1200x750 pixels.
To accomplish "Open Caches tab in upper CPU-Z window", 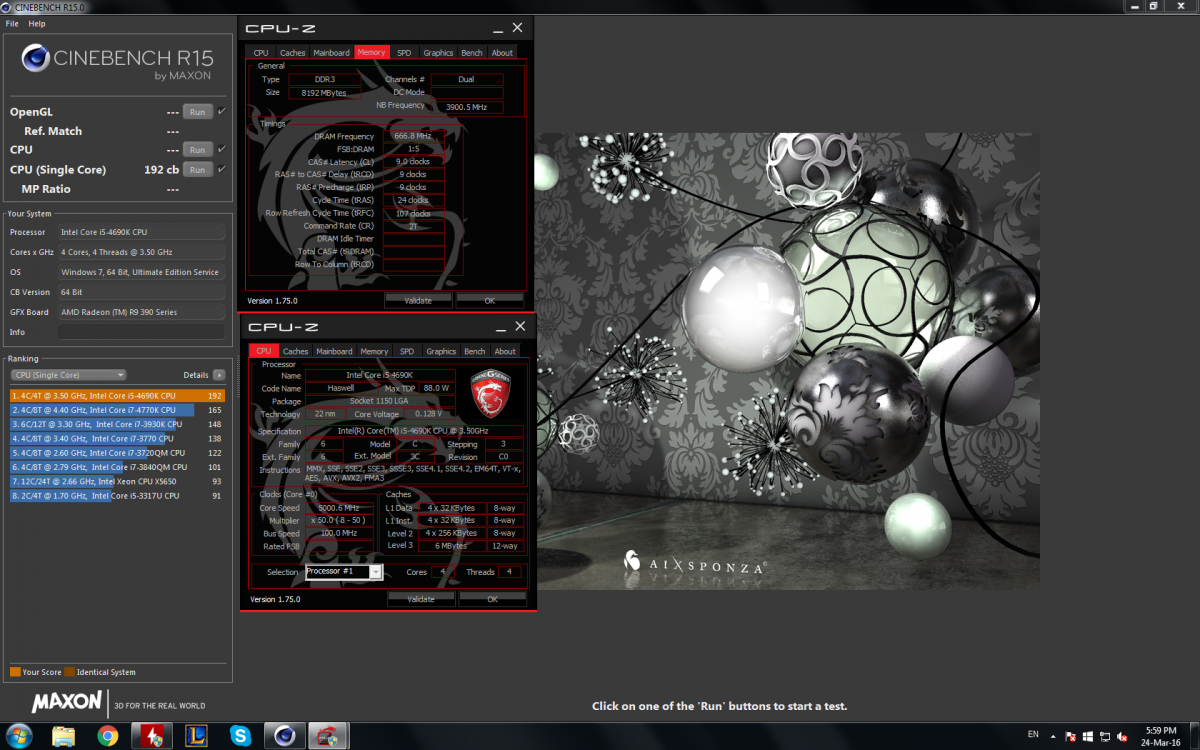I will tap(293, 53).
